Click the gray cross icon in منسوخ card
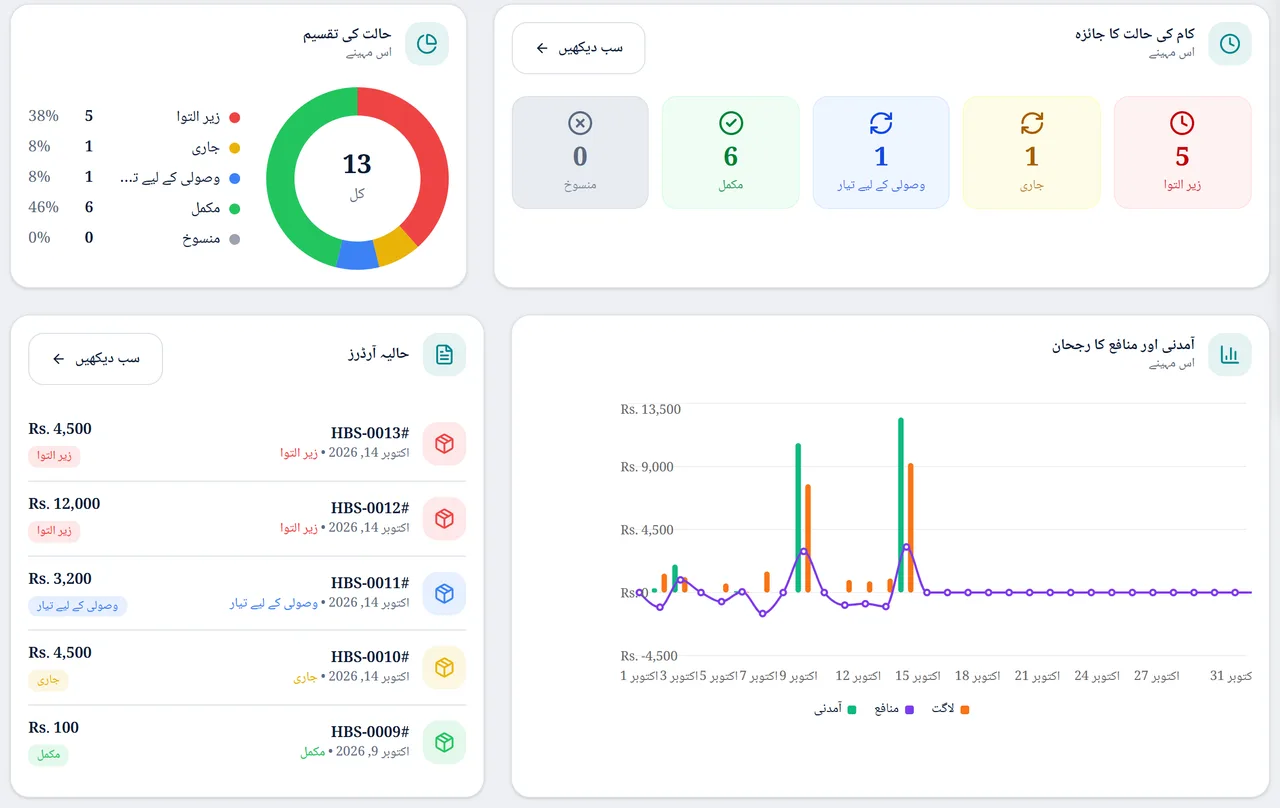1280x808 pixels. pyautogui.click(x=580, y=123)
